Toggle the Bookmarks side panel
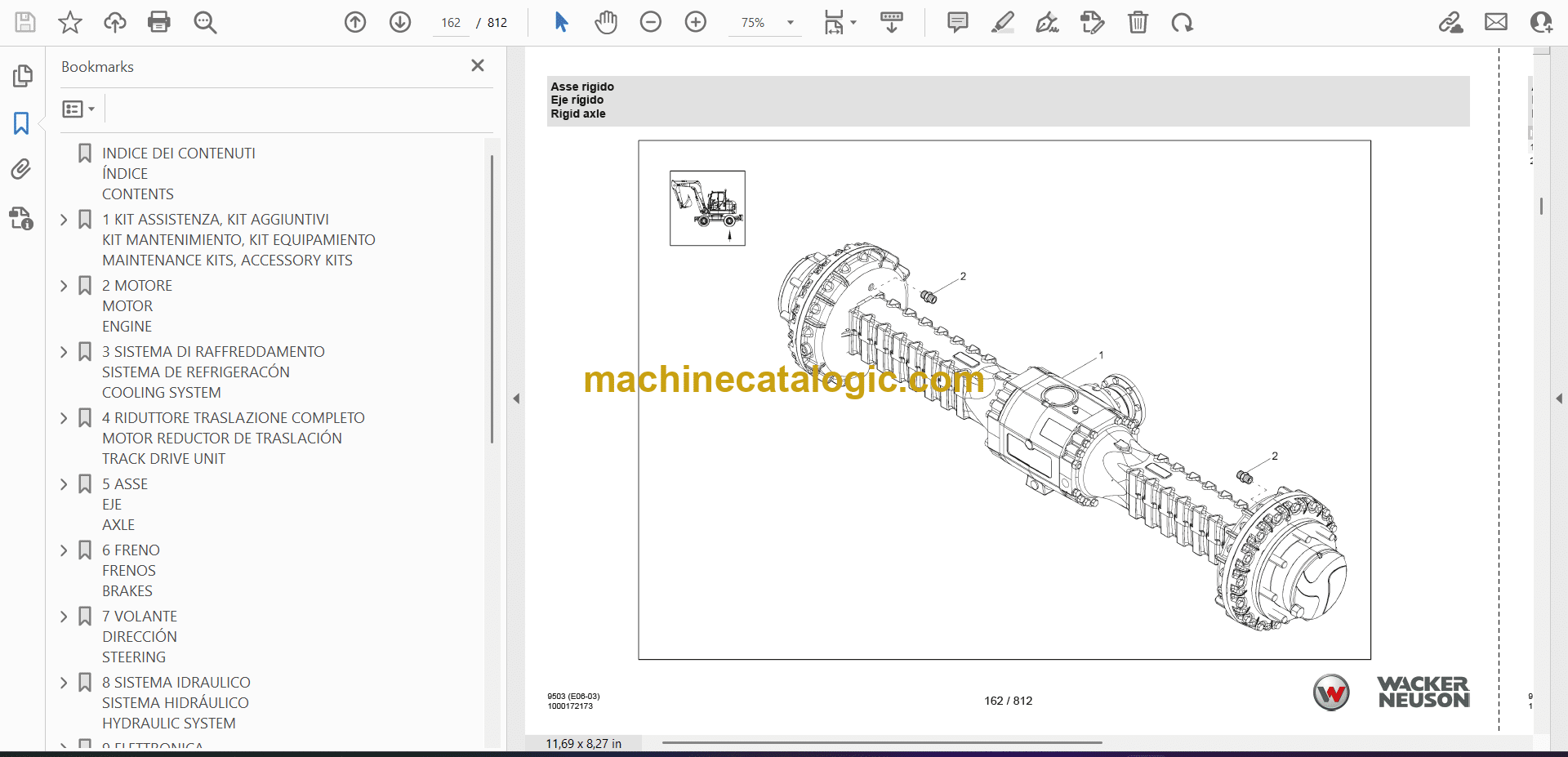 click(22, 123)
